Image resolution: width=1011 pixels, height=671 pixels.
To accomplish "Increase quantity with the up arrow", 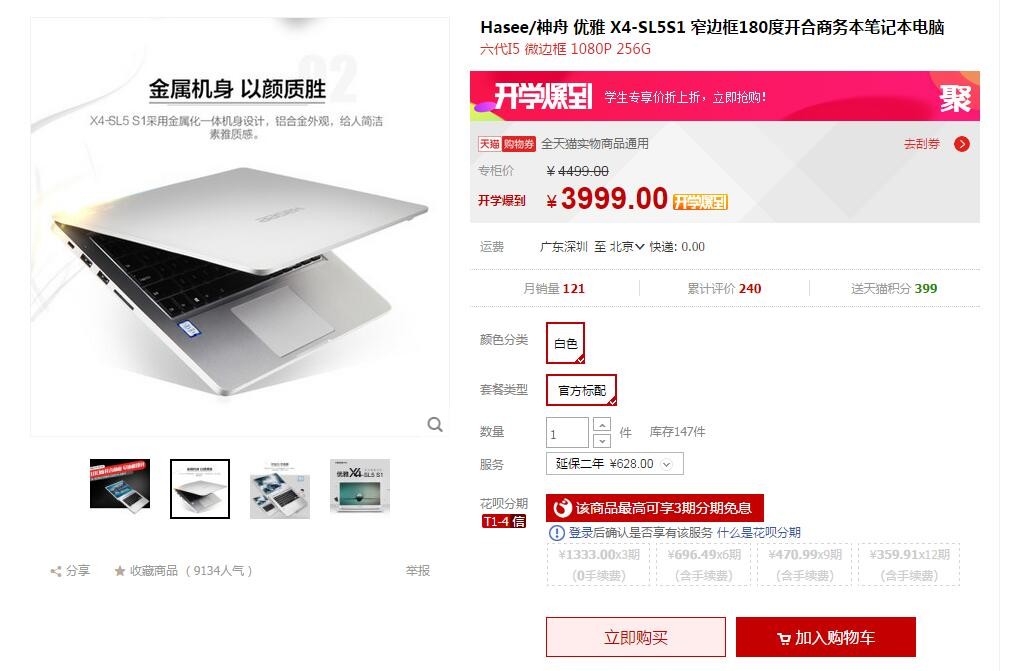I will [x=601, y=425].
